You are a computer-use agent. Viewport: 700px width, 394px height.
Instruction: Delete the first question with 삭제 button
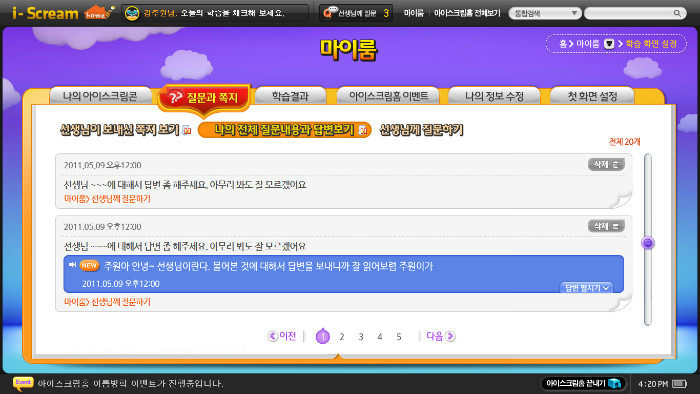tap(606, 164)
